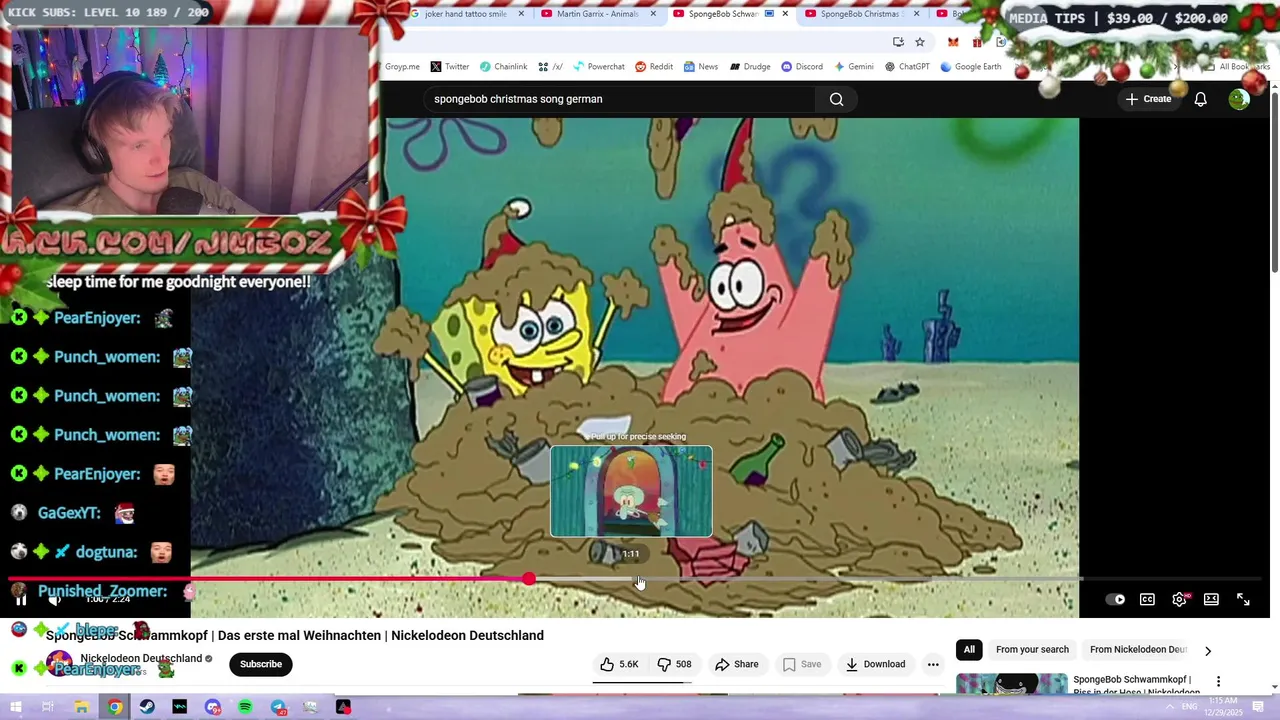
Task: Open options for the suggested SpongeBob video
Action: click(x=1218, y=681)
